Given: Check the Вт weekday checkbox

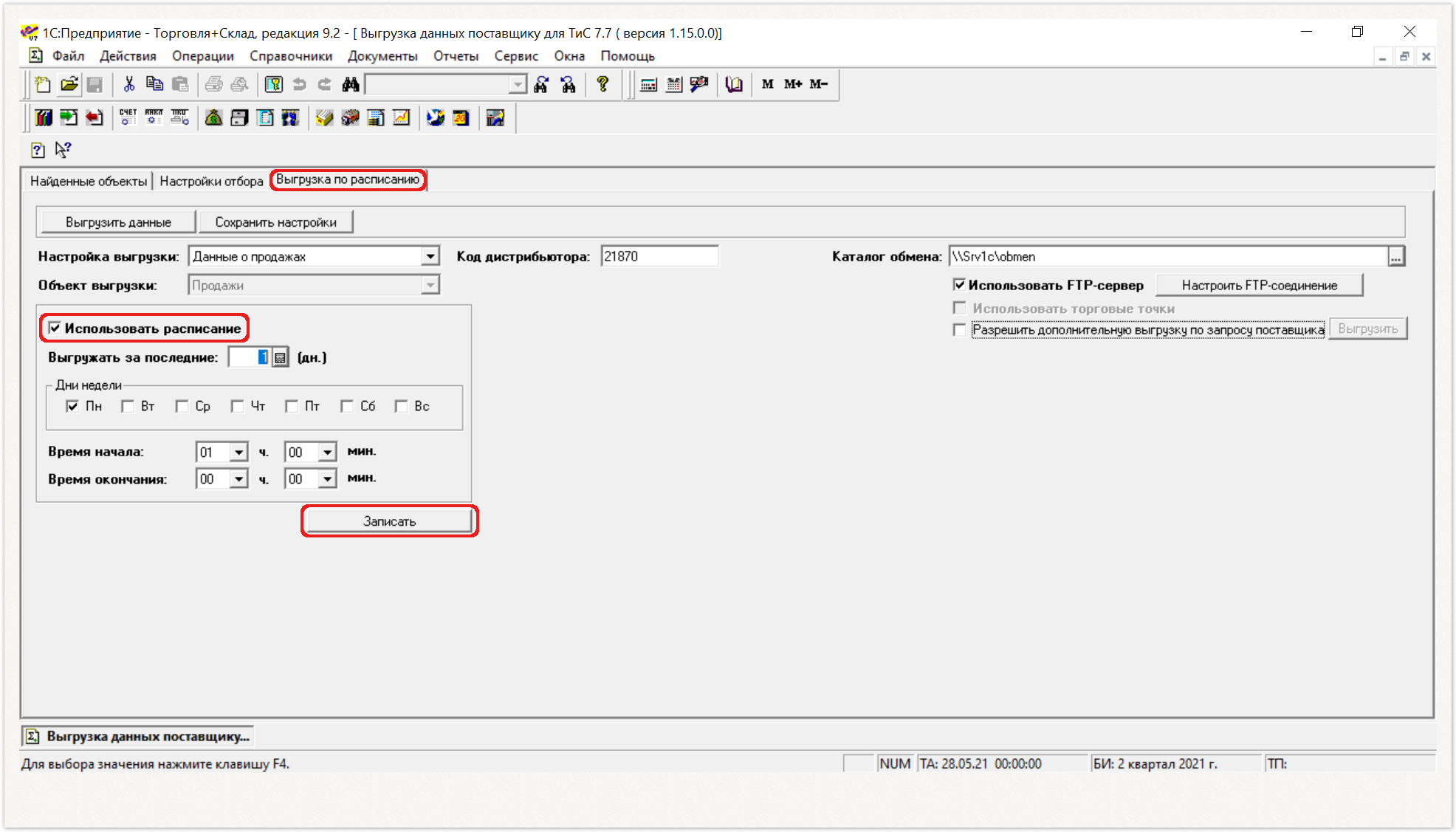Looking at the screenshot, I should point(127,406).
